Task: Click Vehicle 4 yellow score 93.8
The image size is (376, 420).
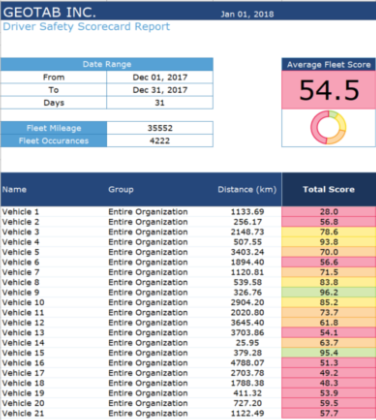Action: pos(329,242)
